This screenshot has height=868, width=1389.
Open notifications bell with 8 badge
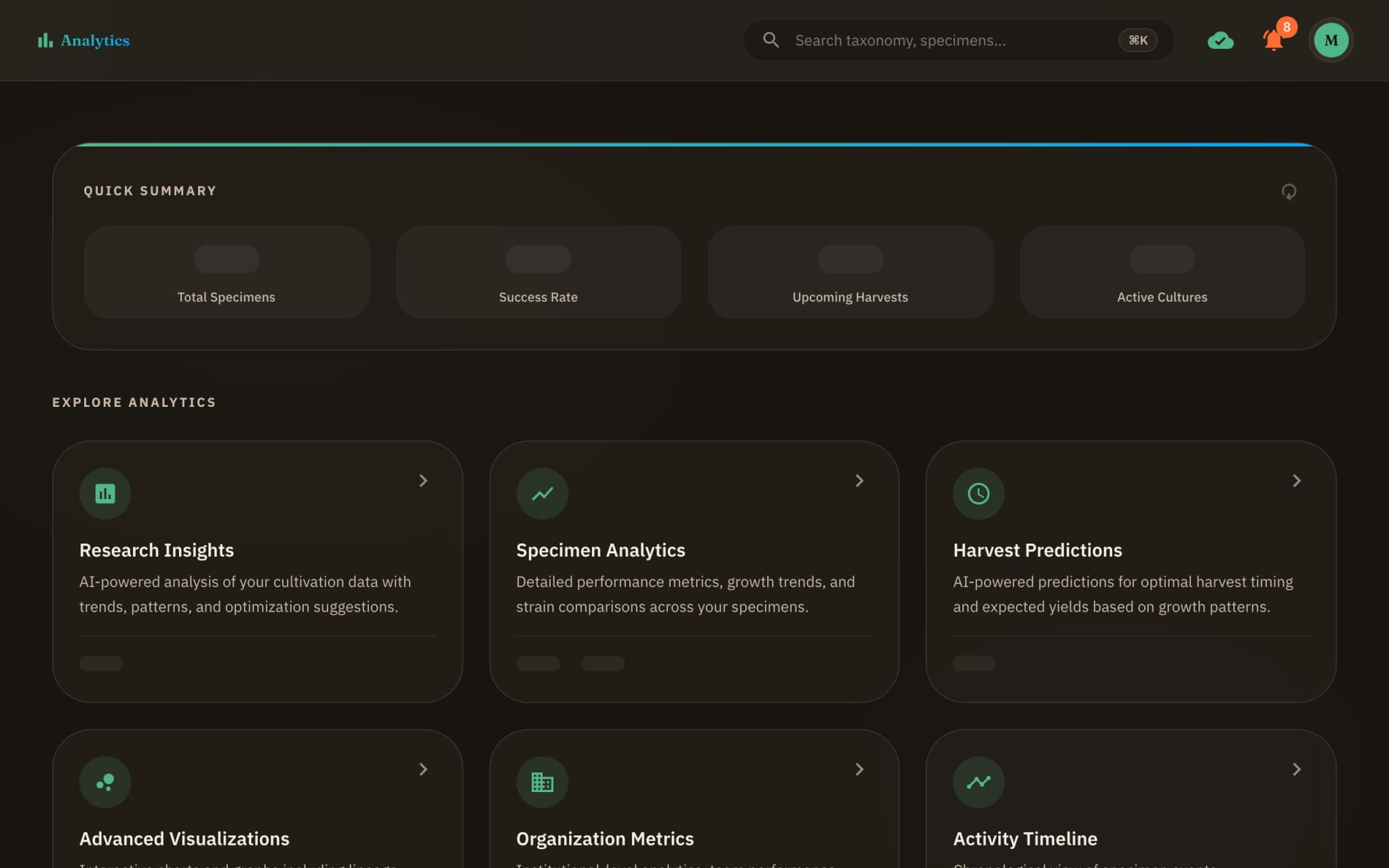[x=1274, y=40]
